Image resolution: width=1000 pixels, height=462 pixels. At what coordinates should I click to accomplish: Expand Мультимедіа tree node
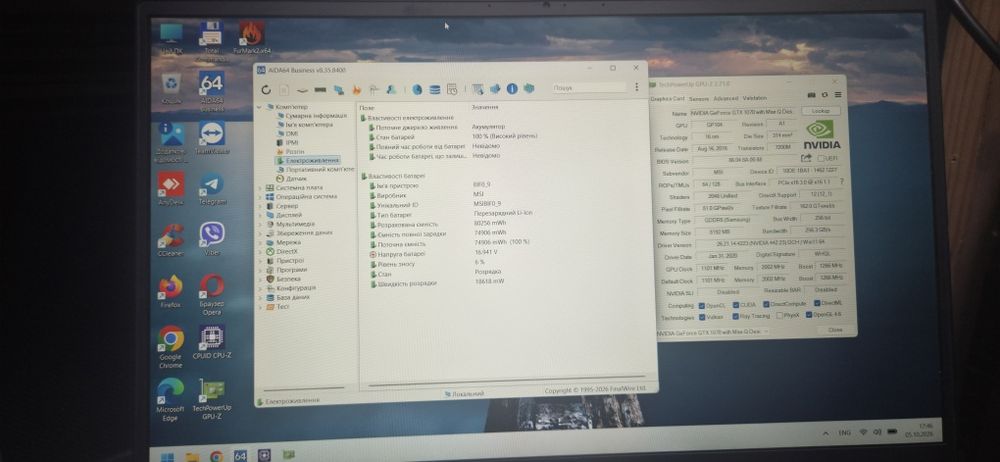[x=260, y=224]
